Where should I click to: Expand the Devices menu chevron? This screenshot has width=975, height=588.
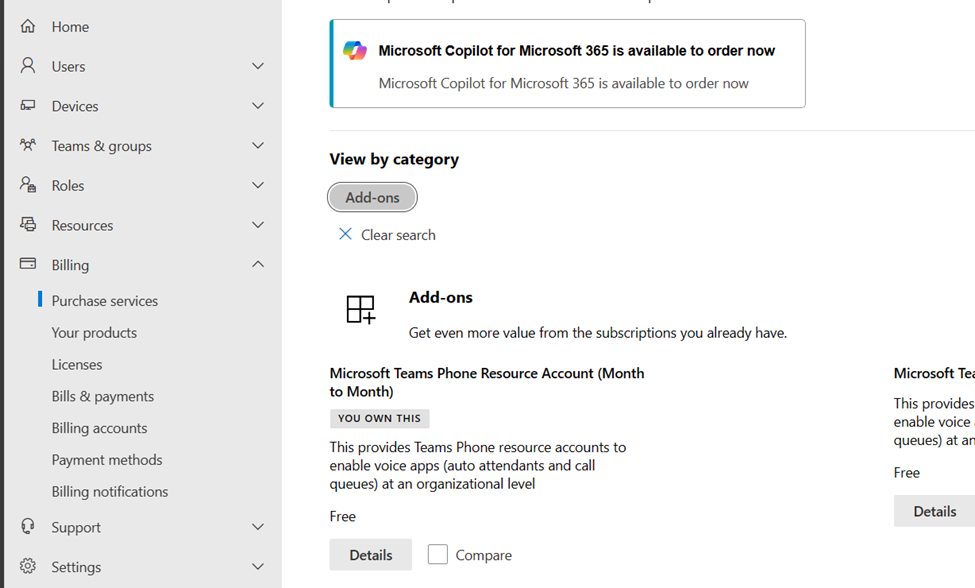[258, 106]
